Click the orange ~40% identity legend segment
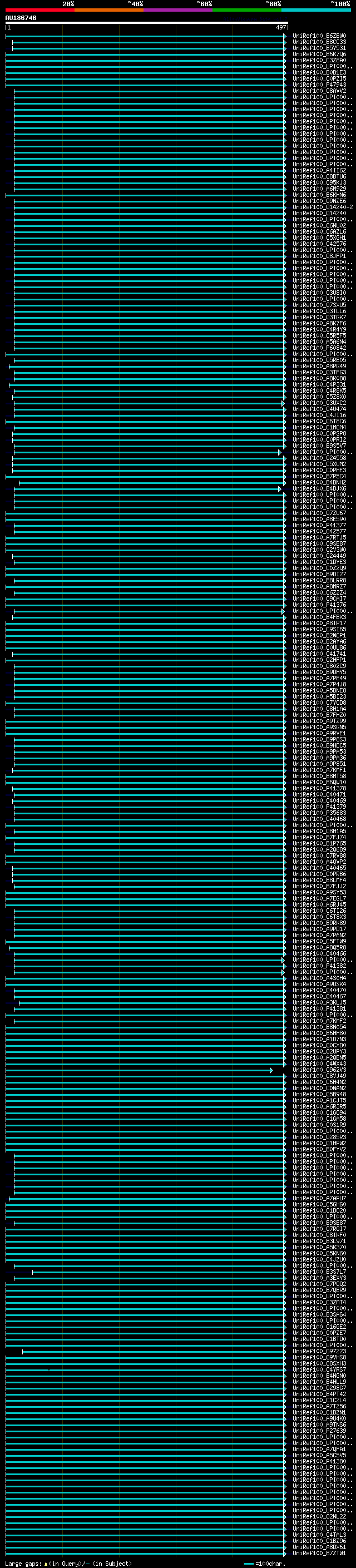Screen dimensions: 356x1568 pyautogui.click(x=109, y=10)
